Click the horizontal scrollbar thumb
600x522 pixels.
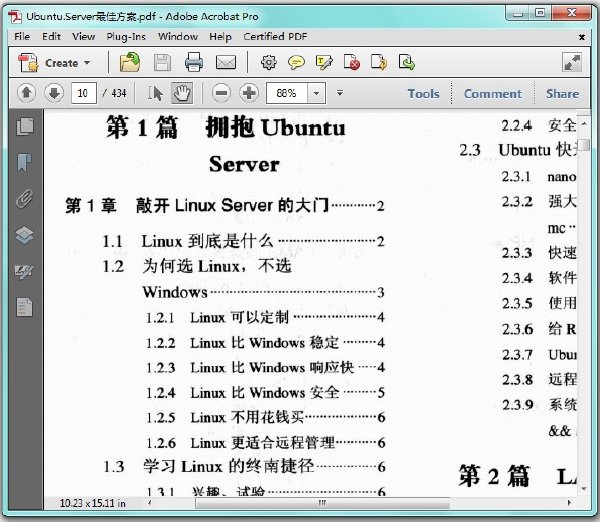322,503
